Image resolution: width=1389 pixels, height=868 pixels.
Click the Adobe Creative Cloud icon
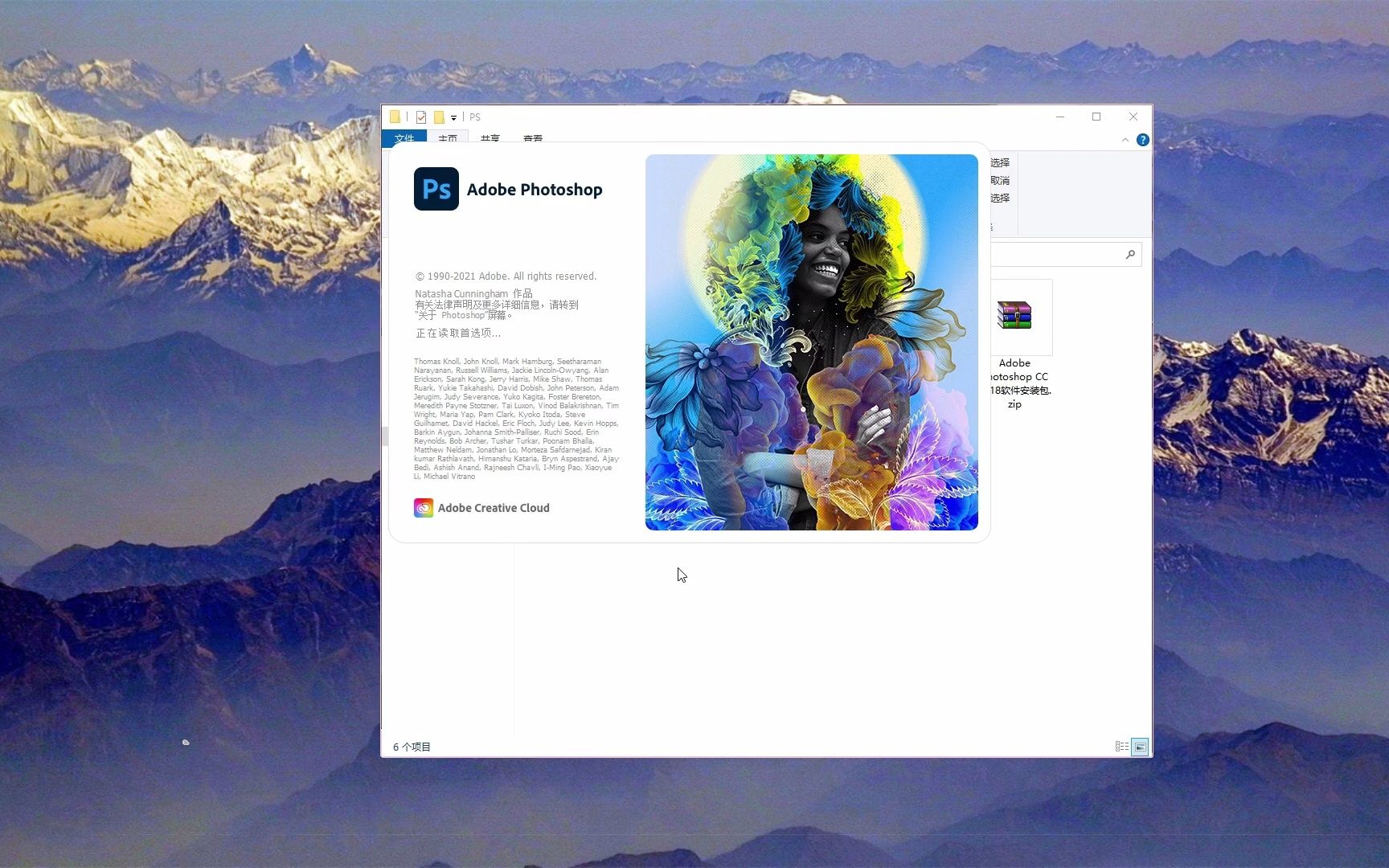coord(424,508)
